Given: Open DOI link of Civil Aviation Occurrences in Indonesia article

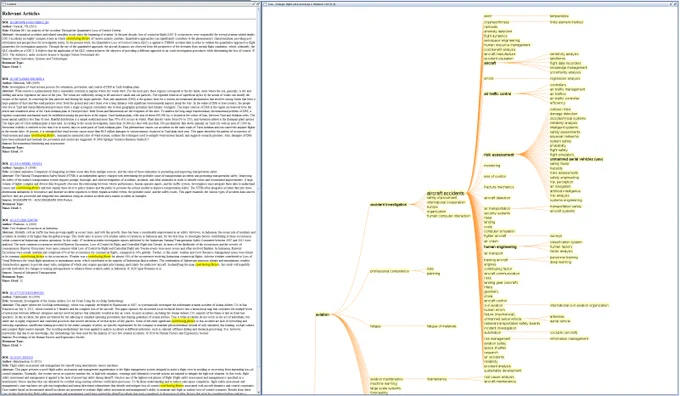Looking at the screenshot, I should pyautogui.click(x=24, y=220).
